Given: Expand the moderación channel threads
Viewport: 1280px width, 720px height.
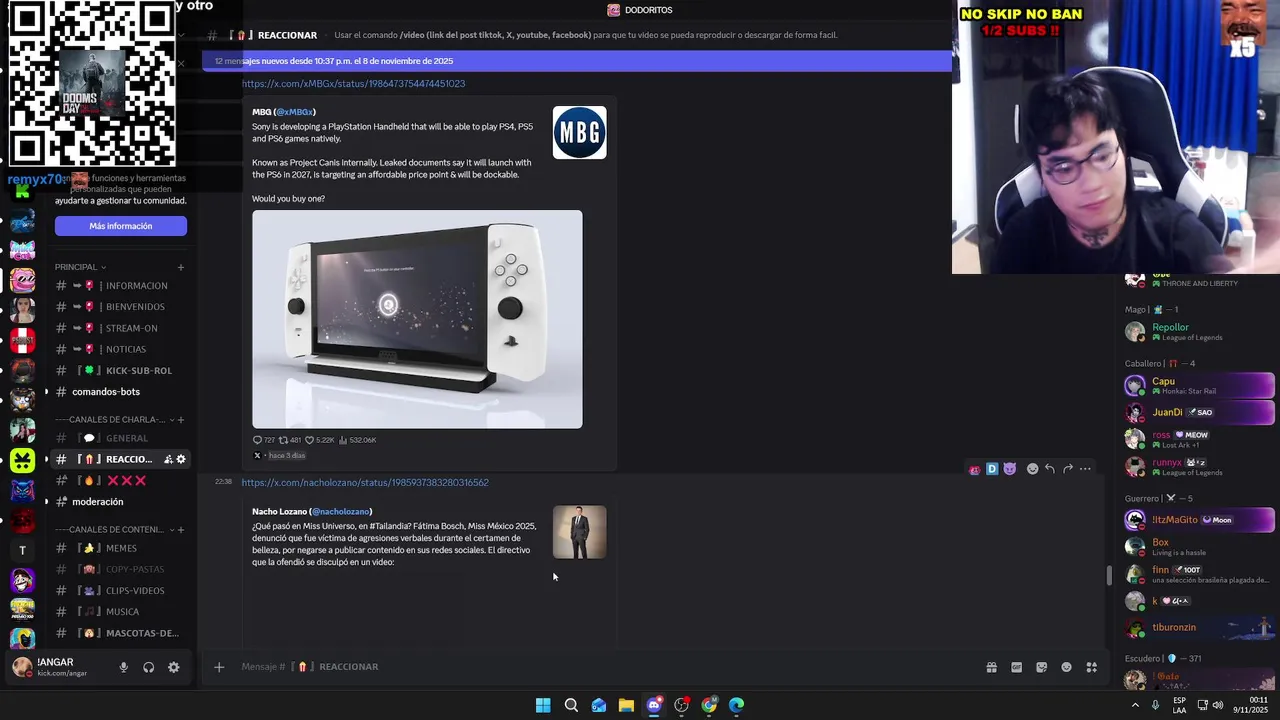Looking at the screenshot, I should pos(46,502).
